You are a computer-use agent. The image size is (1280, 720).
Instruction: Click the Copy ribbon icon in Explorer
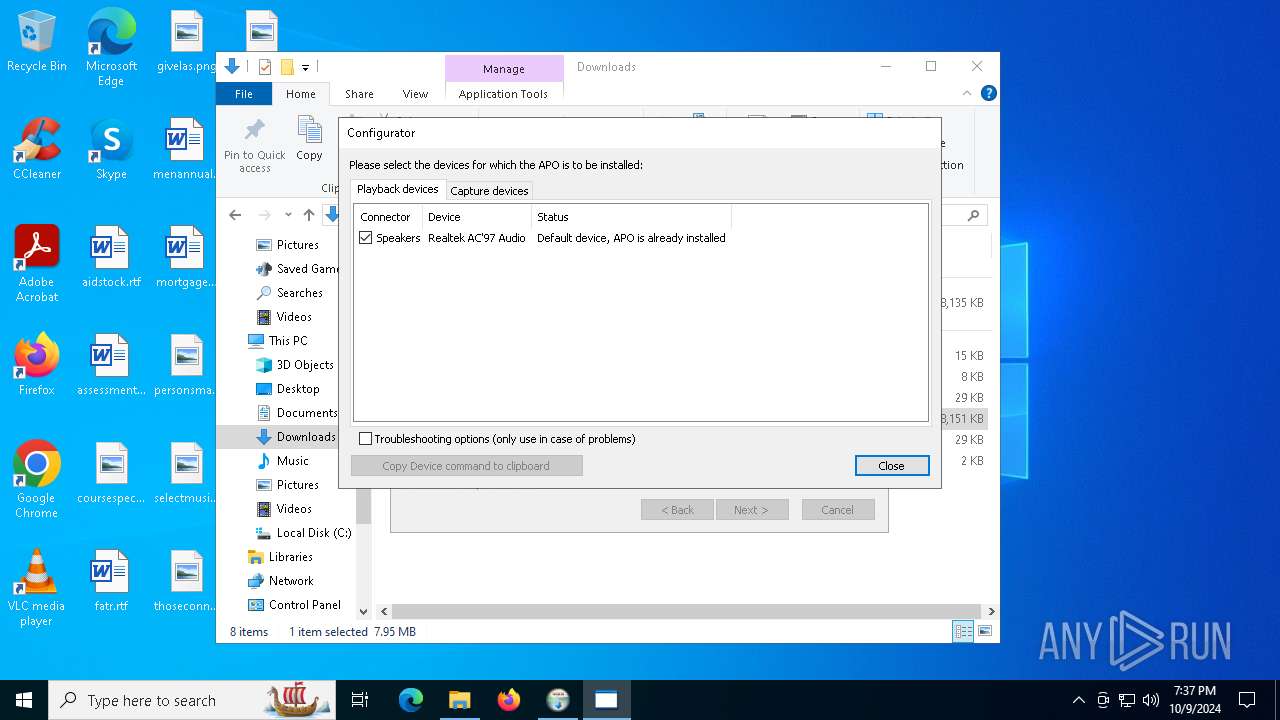309,138
